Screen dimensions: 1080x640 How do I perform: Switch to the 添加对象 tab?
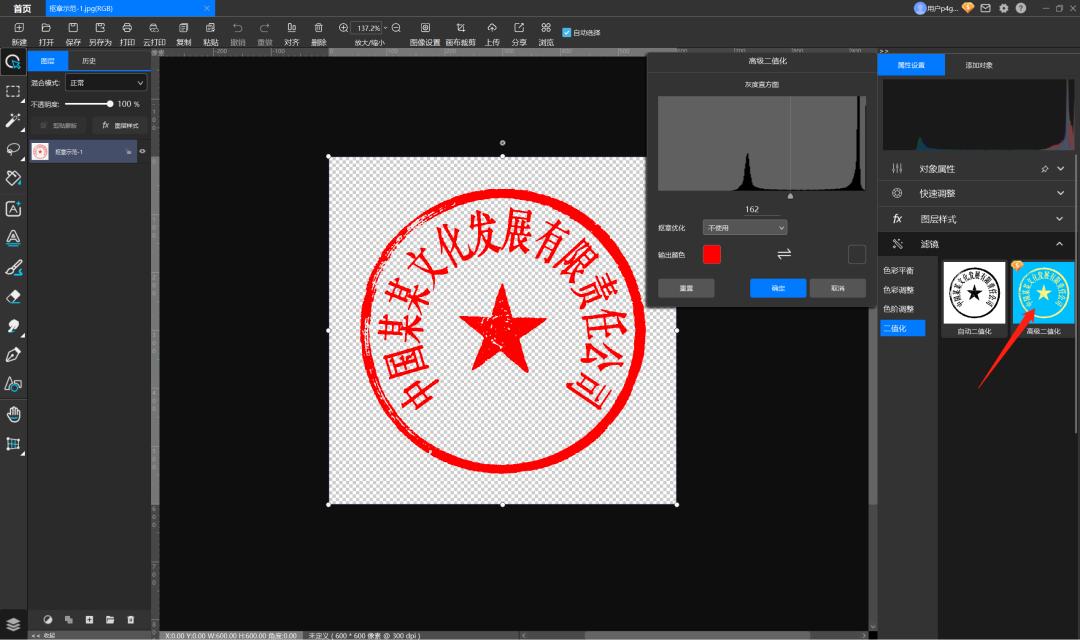(x=979, y=65)
